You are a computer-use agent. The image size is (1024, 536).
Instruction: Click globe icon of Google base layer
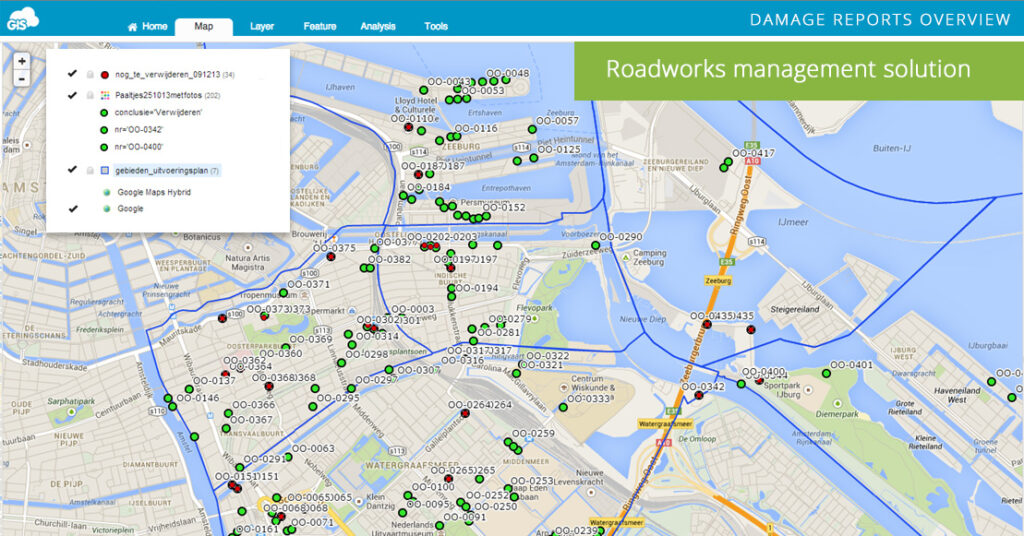pyautogui.click(x=106, y=209)
